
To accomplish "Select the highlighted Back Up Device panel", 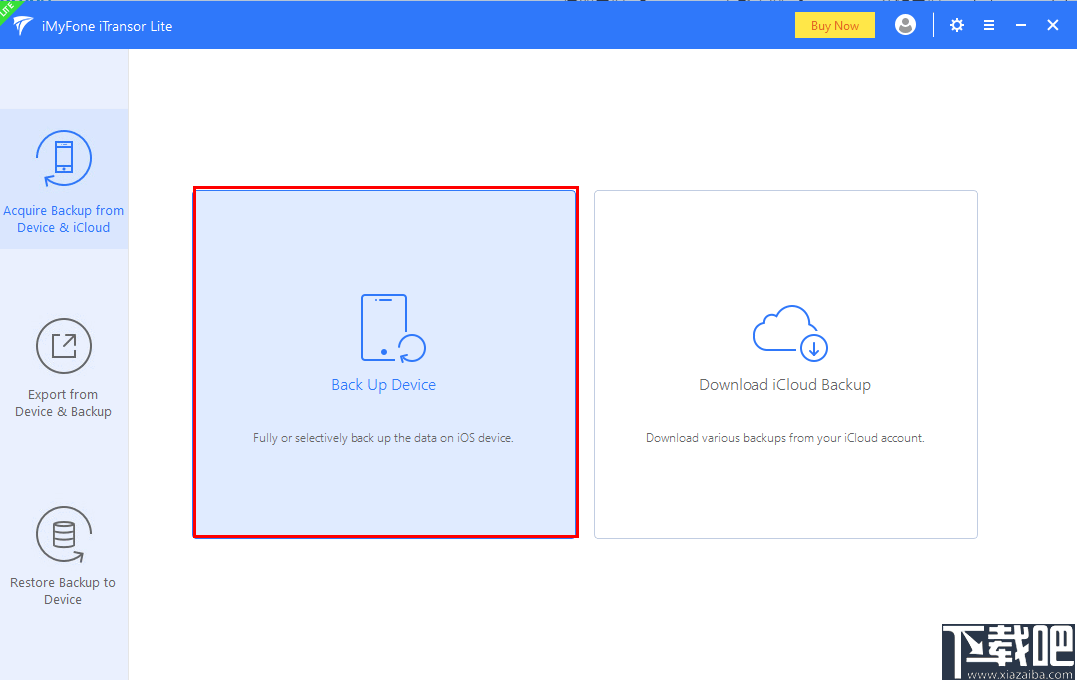I will (x=384, y=362).
